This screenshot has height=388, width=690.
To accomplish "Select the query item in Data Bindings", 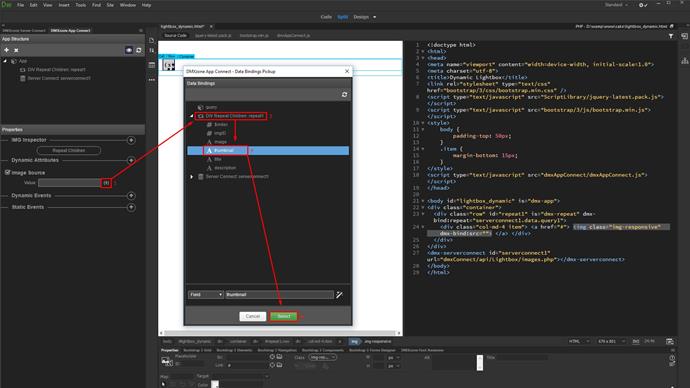I will pos(211,107).
